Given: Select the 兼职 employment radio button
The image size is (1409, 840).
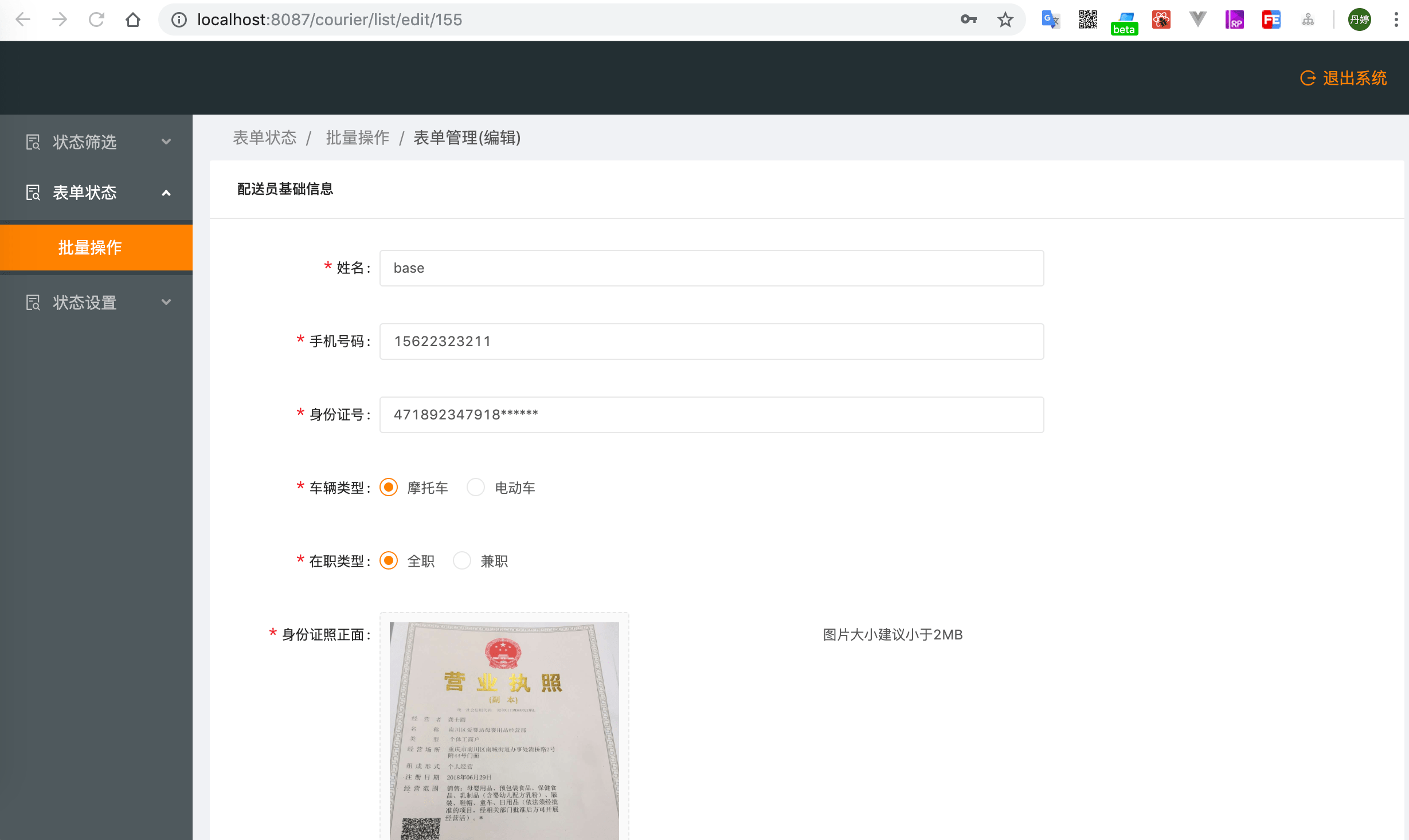Looking at the screenshot, I should click(462, 561).
